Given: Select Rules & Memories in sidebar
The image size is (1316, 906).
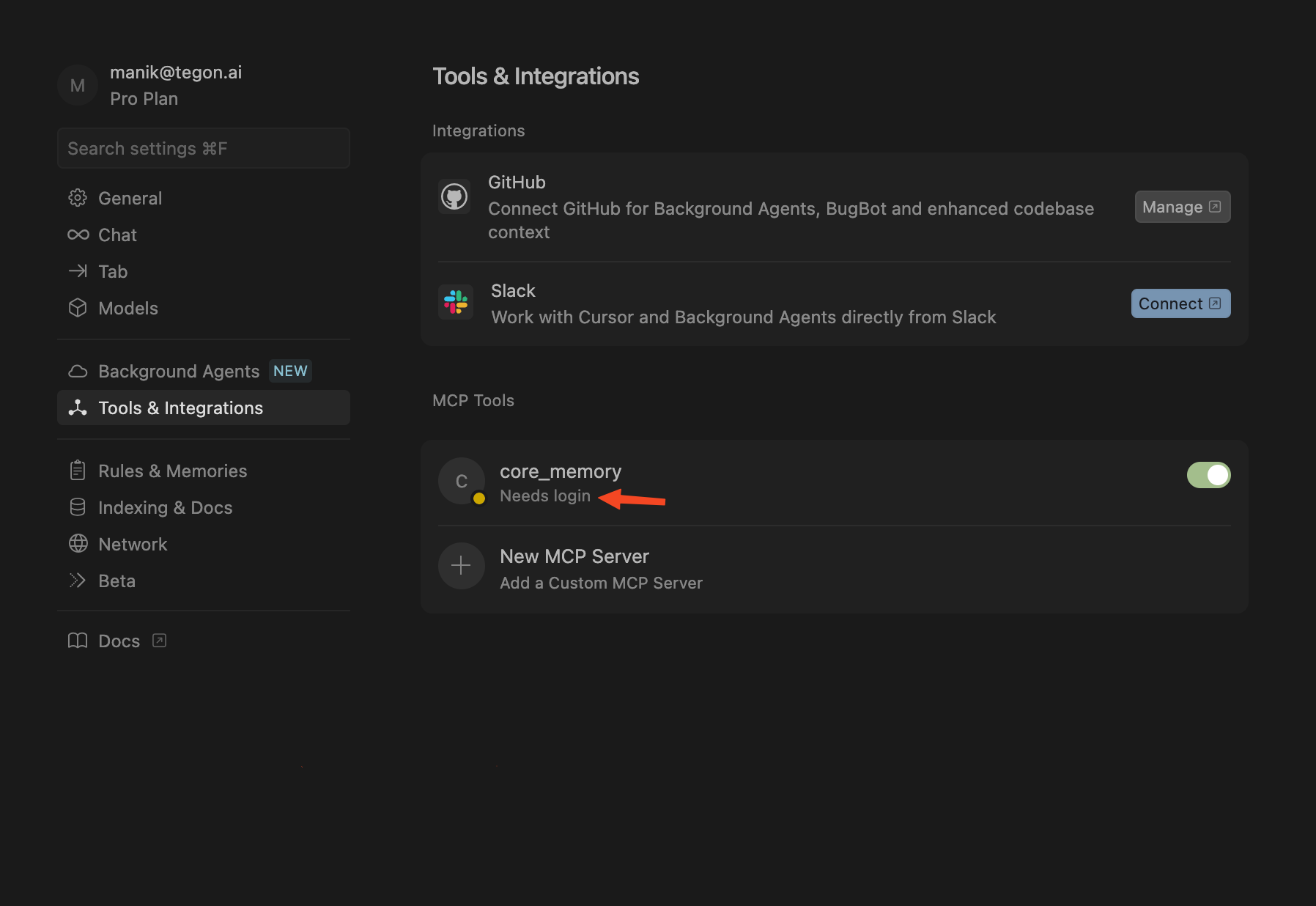Looking at the screenshot, I should [x=172, y=471].
